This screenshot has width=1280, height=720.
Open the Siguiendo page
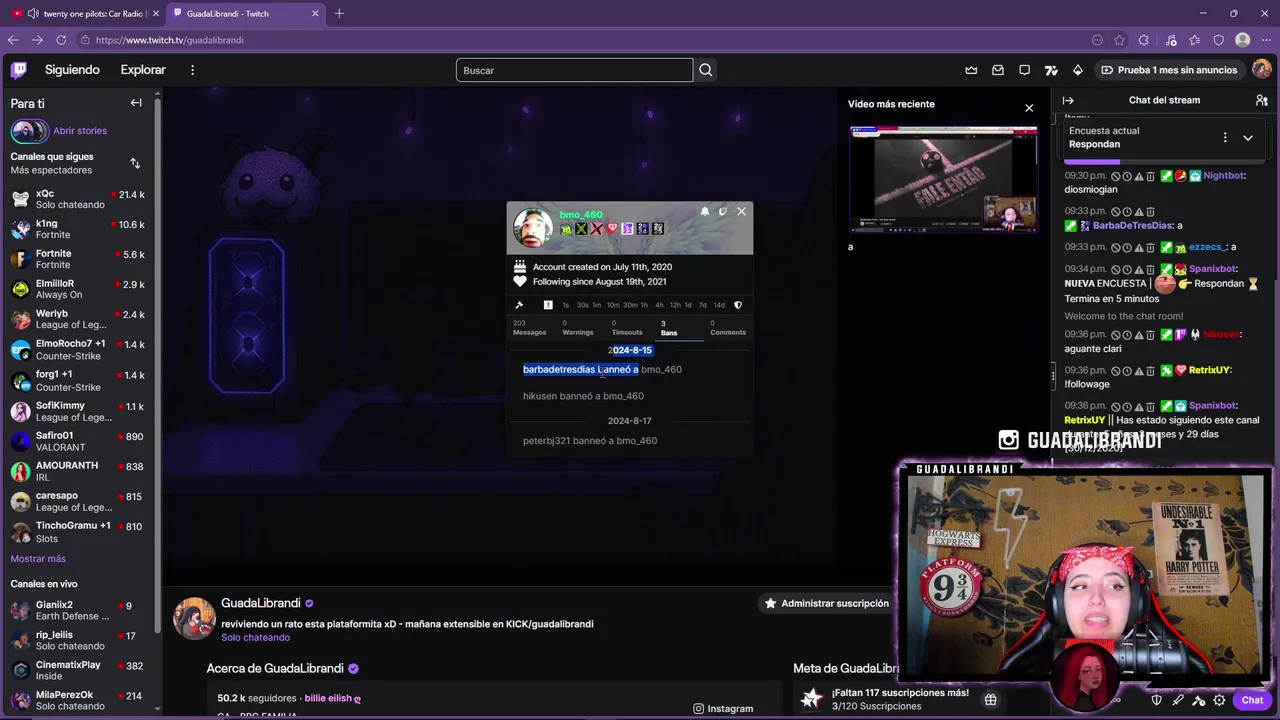pyautogui.click(x=72, y=70)
